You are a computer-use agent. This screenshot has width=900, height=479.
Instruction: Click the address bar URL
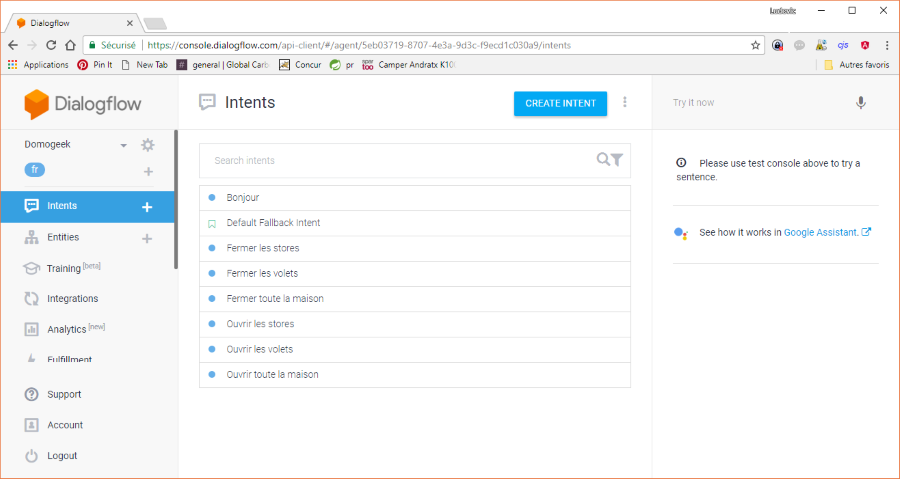[x=359, y=45]
